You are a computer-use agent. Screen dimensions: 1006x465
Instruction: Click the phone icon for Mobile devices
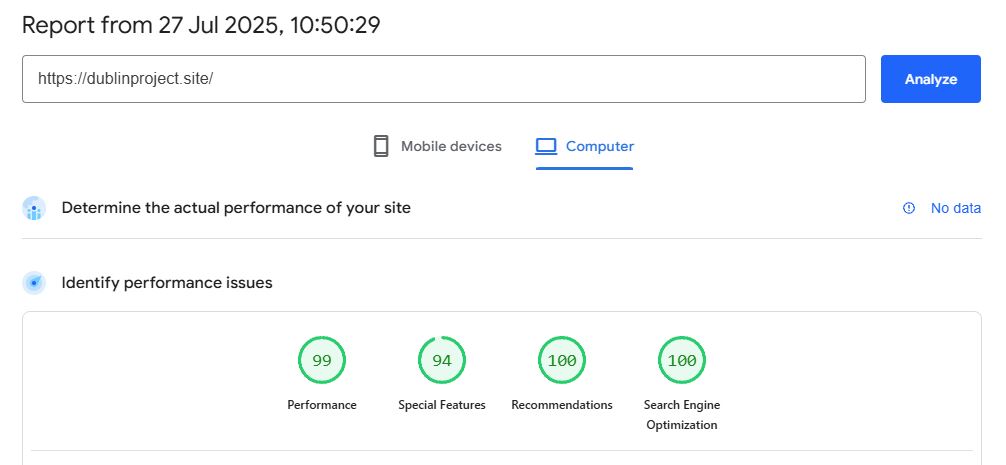point(380,147)
